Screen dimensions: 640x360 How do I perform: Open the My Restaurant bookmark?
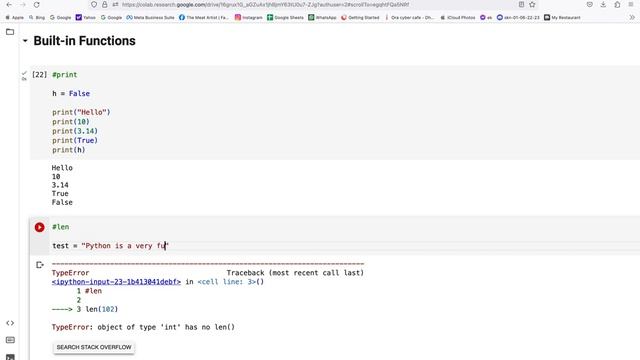[562, 18]
